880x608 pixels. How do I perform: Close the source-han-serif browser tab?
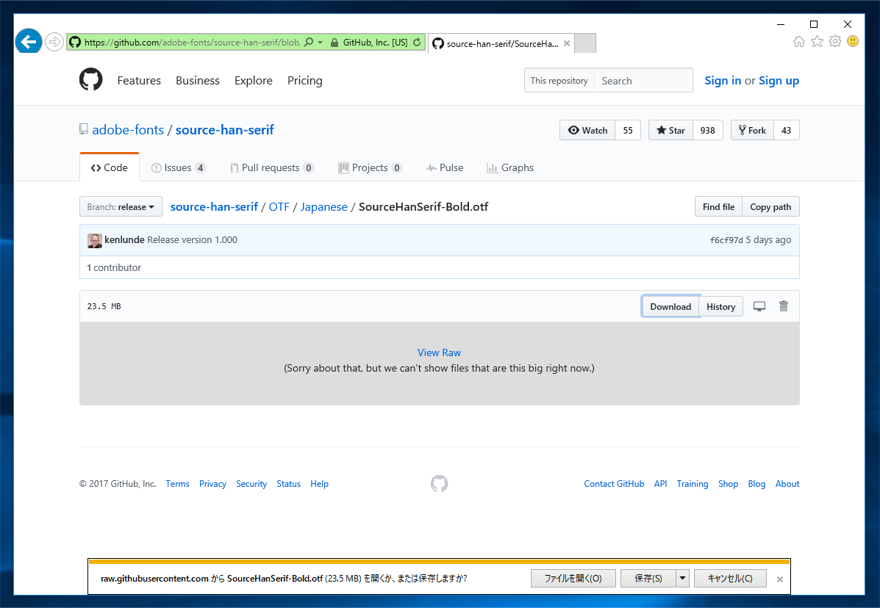coord(567,43)
